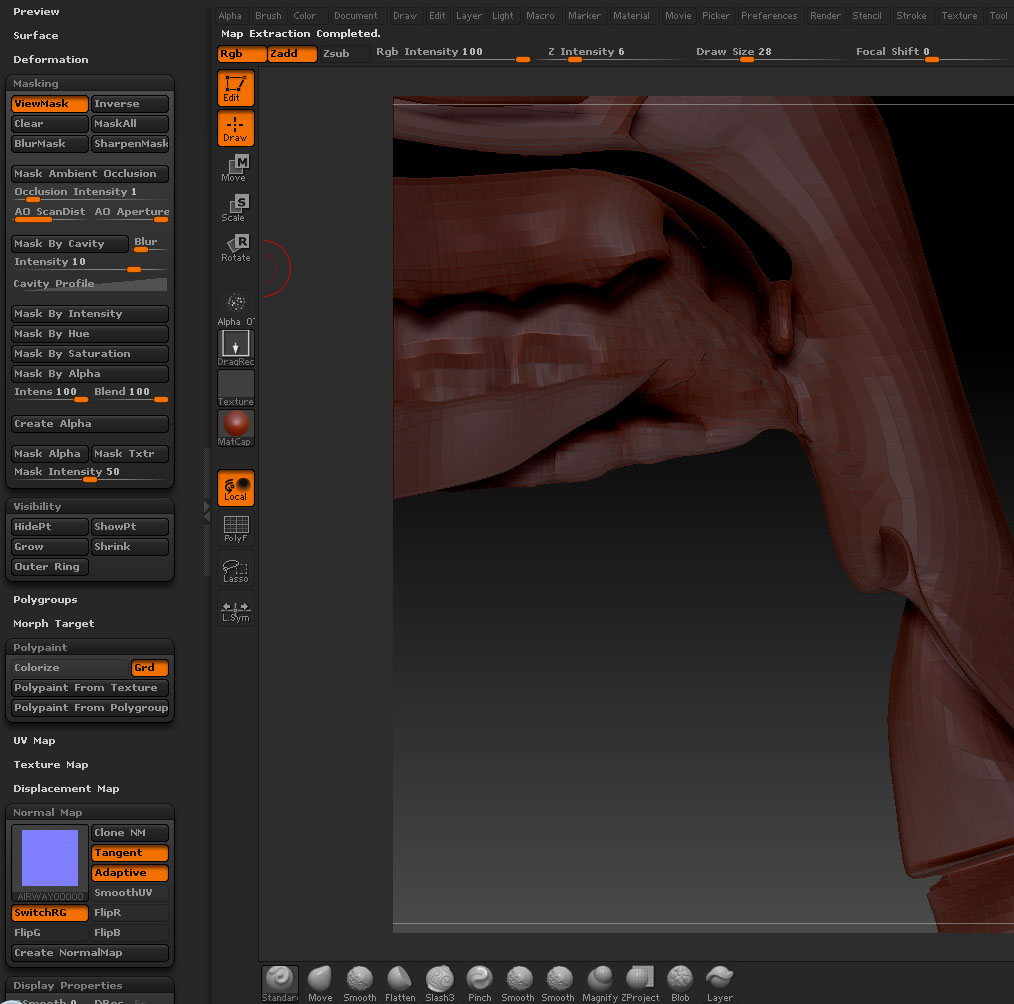Enable SmoothUV option
1014x1004 pixels.
129,893
